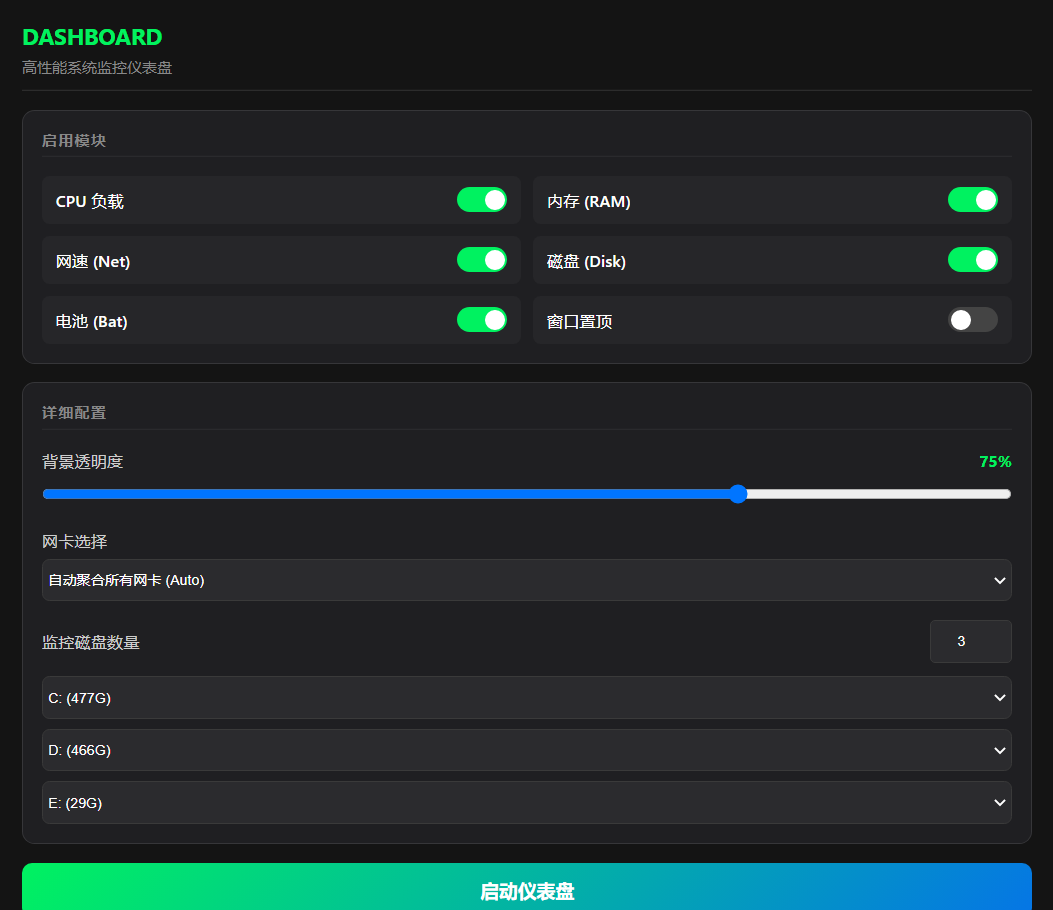1053x910 pixels.
Task: Open the E: (29G) disk dropdown
Action: click(526, 803)
